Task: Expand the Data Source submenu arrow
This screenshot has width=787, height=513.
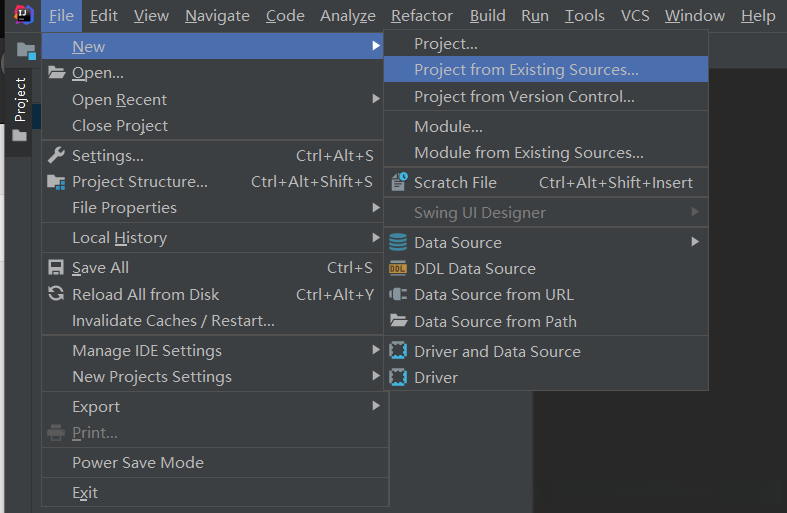Action: (695, 242)
